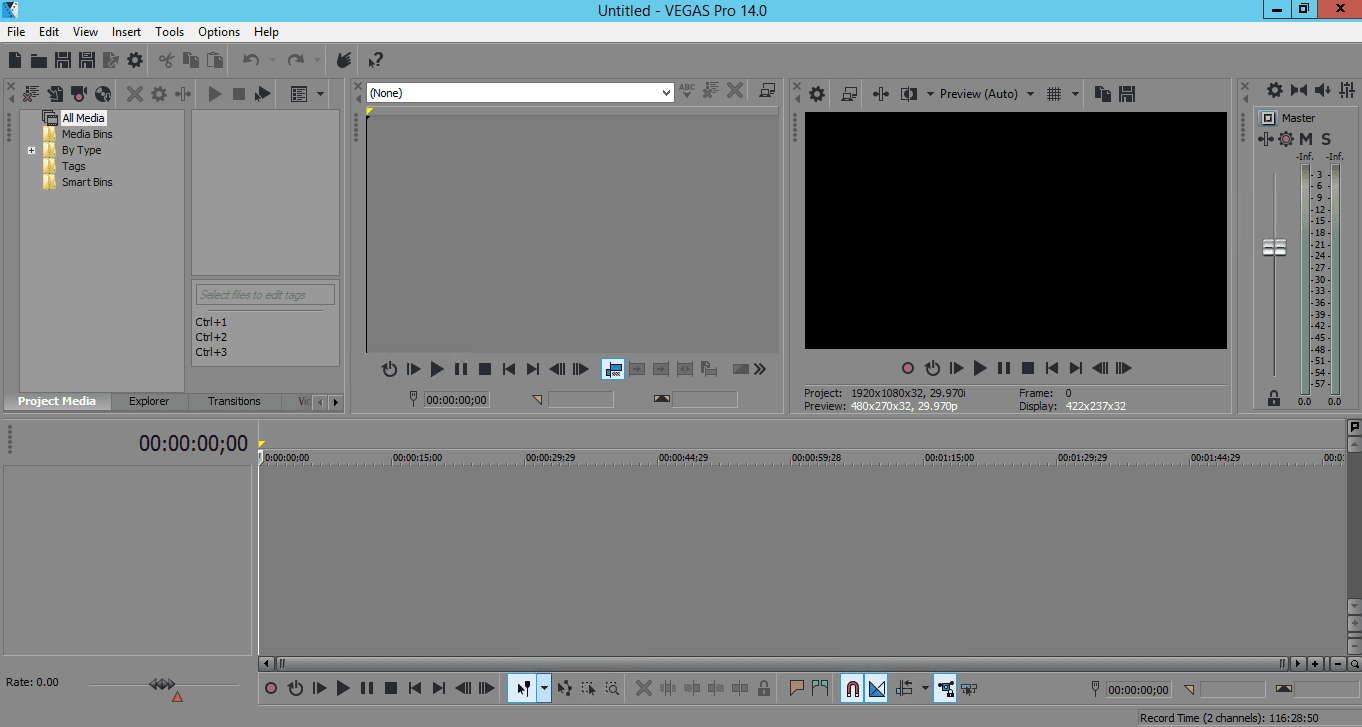Image resolution: width=1362 pixels, height=727 pixels.
Task: Open the File menu
Action: (x=16, y=32)
